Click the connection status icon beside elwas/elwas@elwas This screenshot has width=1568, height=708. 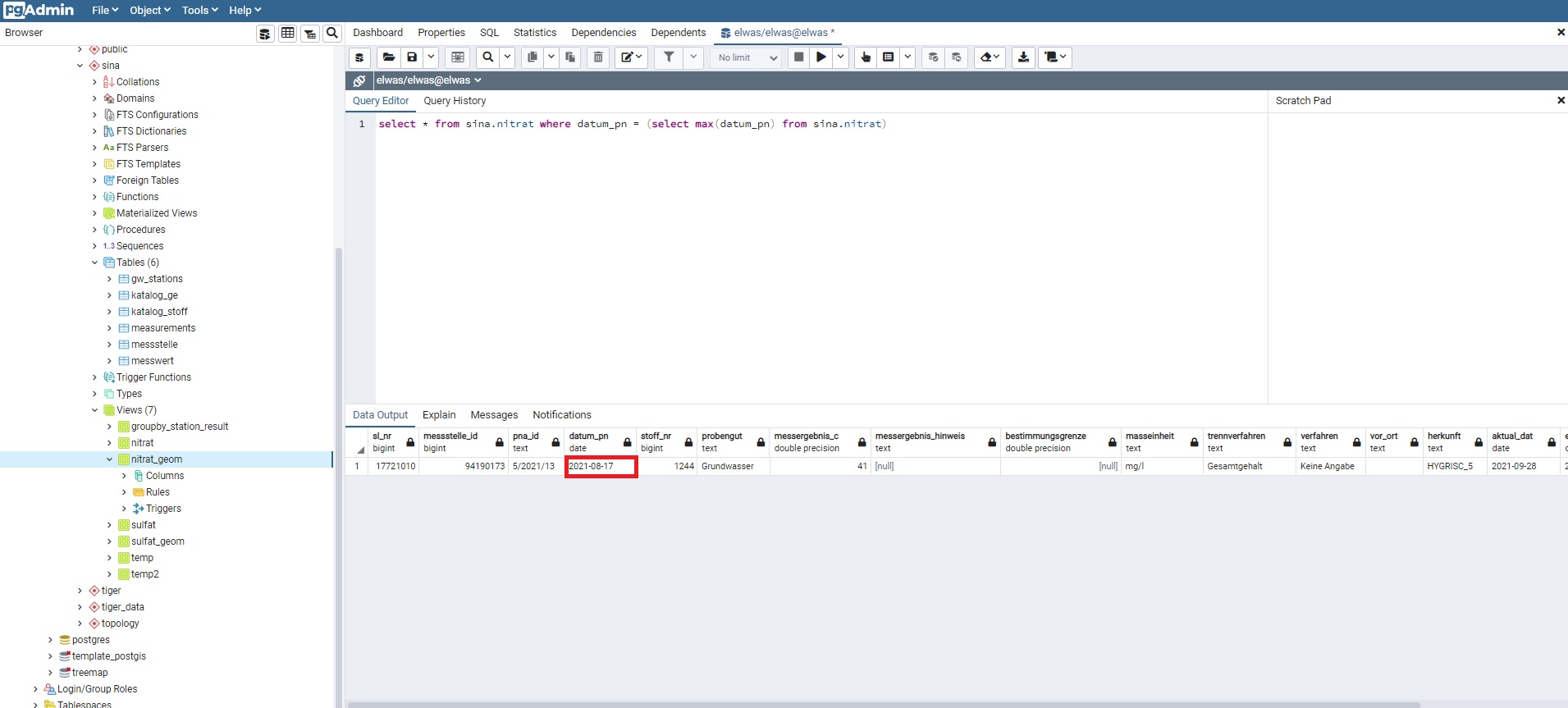[x=359, y=80]
